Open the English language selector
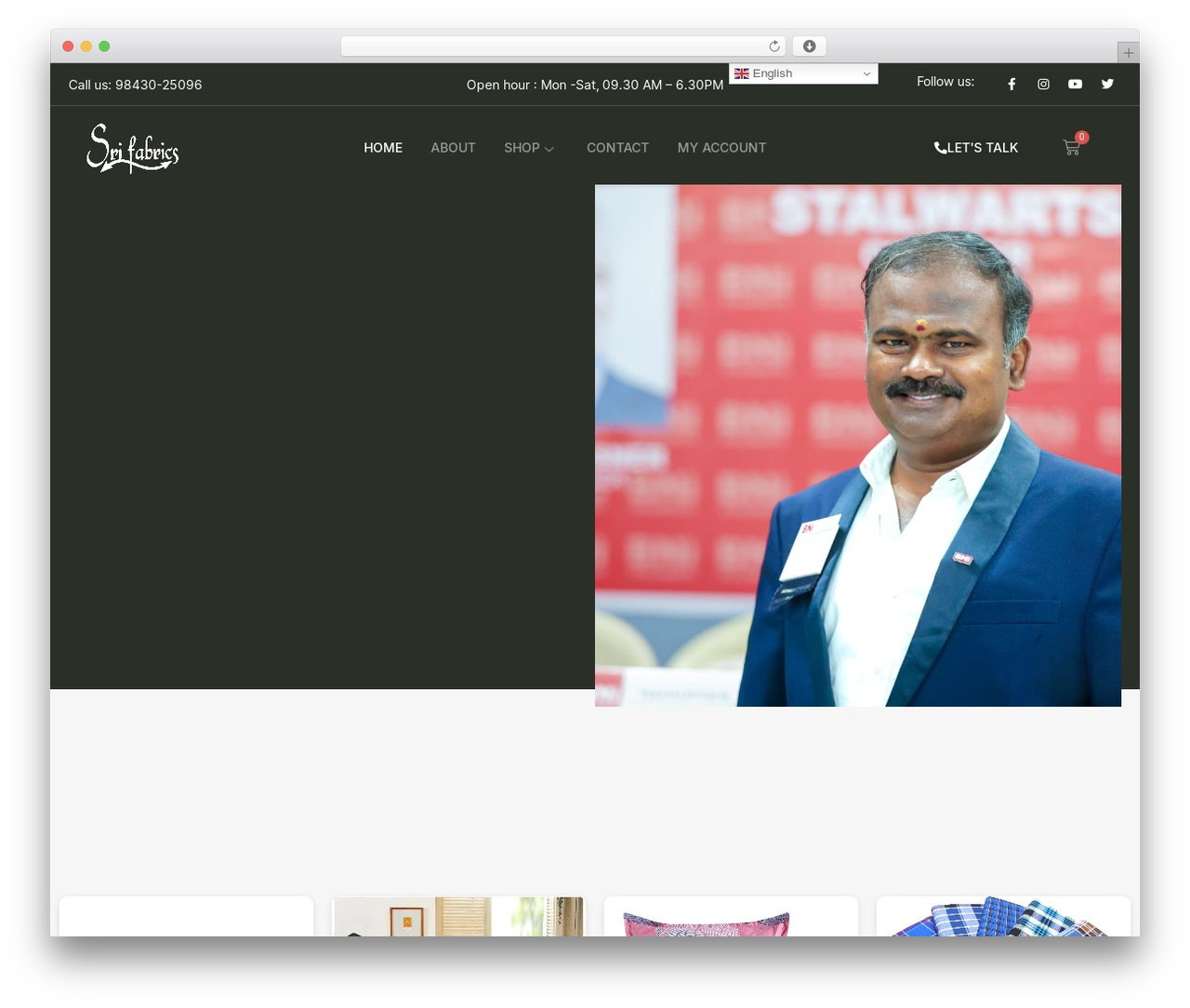Image resolution: width=1190 pixels, height=1008 pixels. coord(803,73)
